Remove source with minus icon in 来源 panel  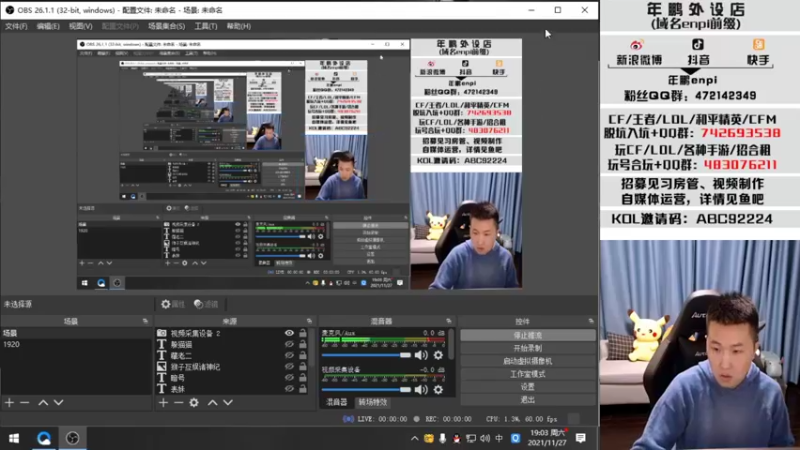178,403
